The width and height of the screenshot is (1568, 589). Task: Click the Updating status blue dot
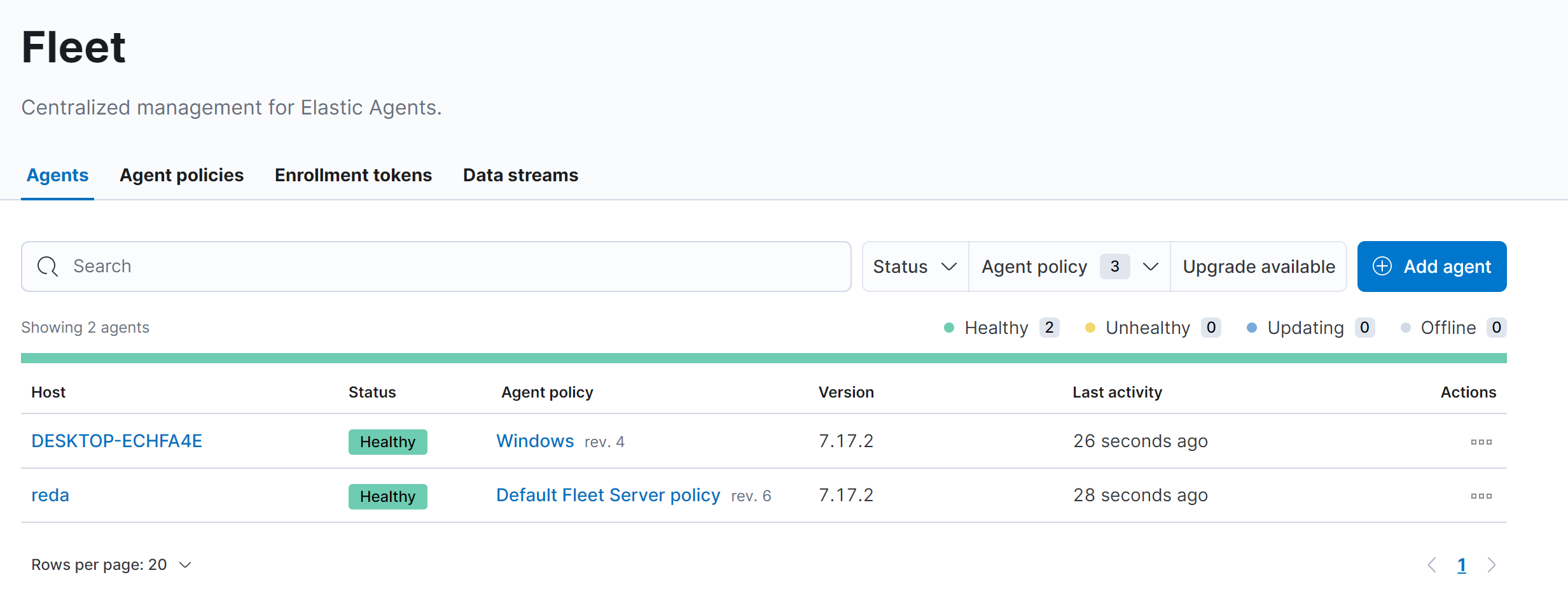(1252, 328)
